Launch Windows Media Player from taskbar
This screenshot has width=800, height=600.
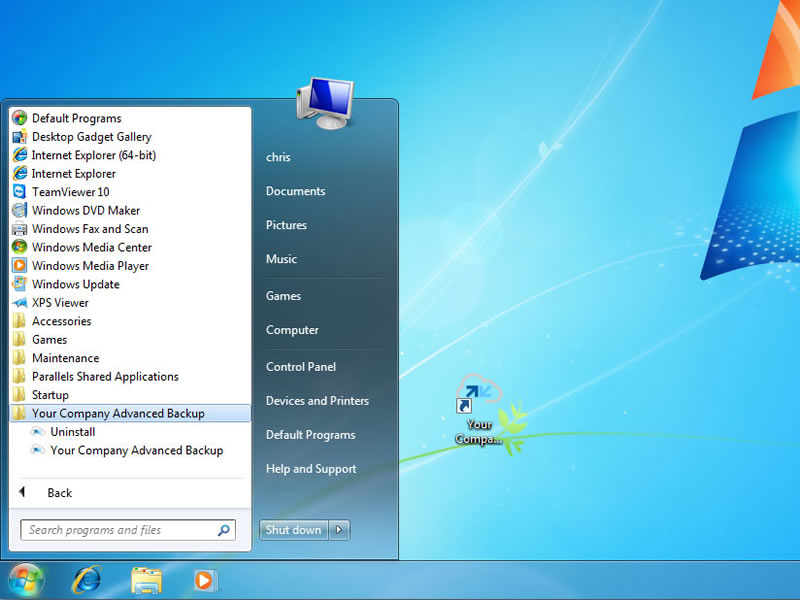[x=205, y=581]
